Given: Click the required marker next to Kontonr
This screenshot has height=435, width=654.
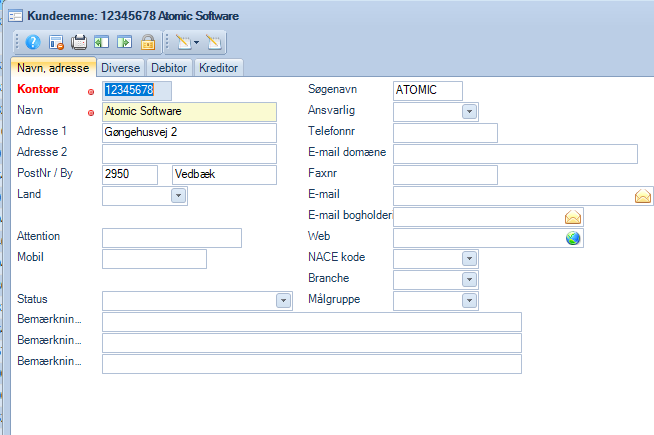Looking at the screenshot, I should 91,92.
